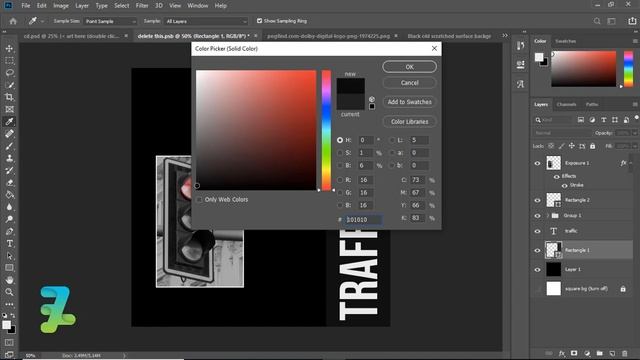Viewport: 640px width, 360px height.
Task: Switch to the cd.psd document tab
Action: click(71, 36)
